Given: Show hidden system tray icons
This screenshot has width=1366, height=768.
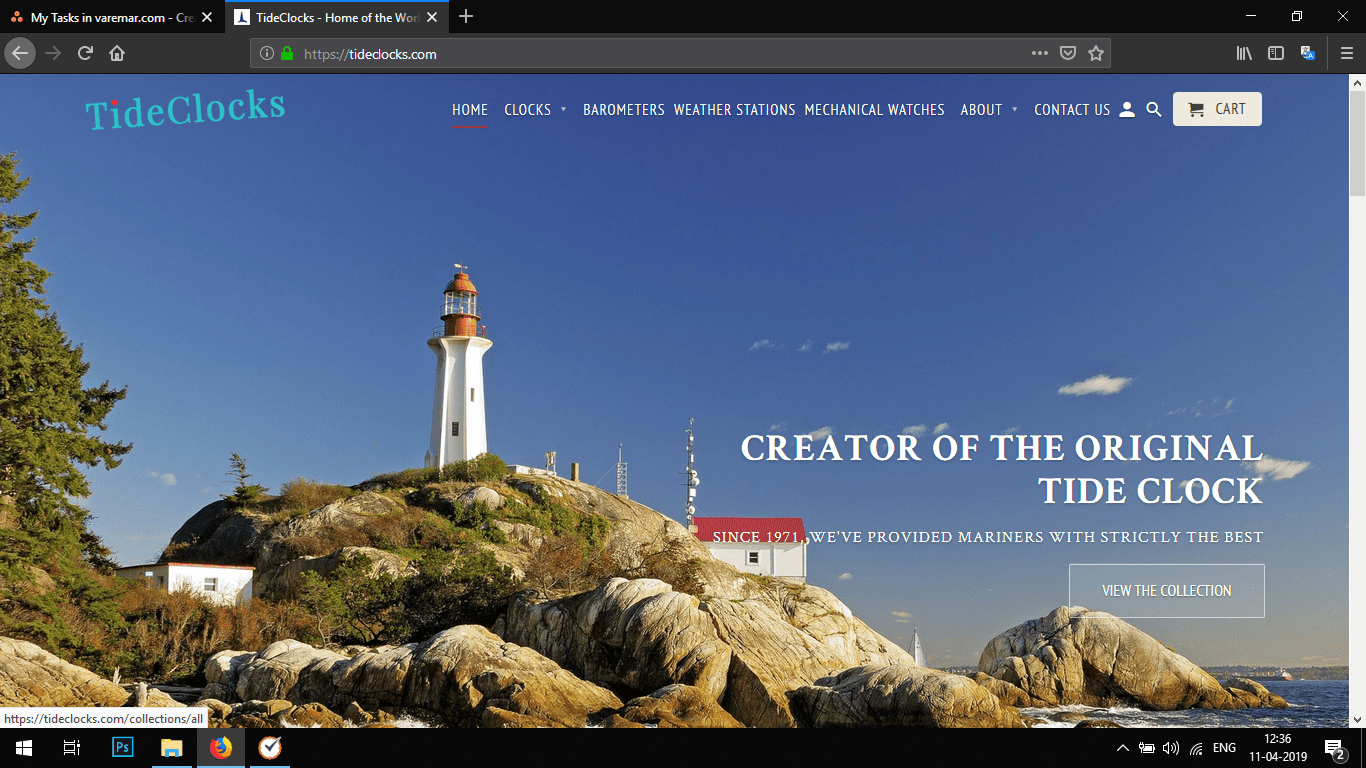Looking at the screenshot, I should (1123, 748).
